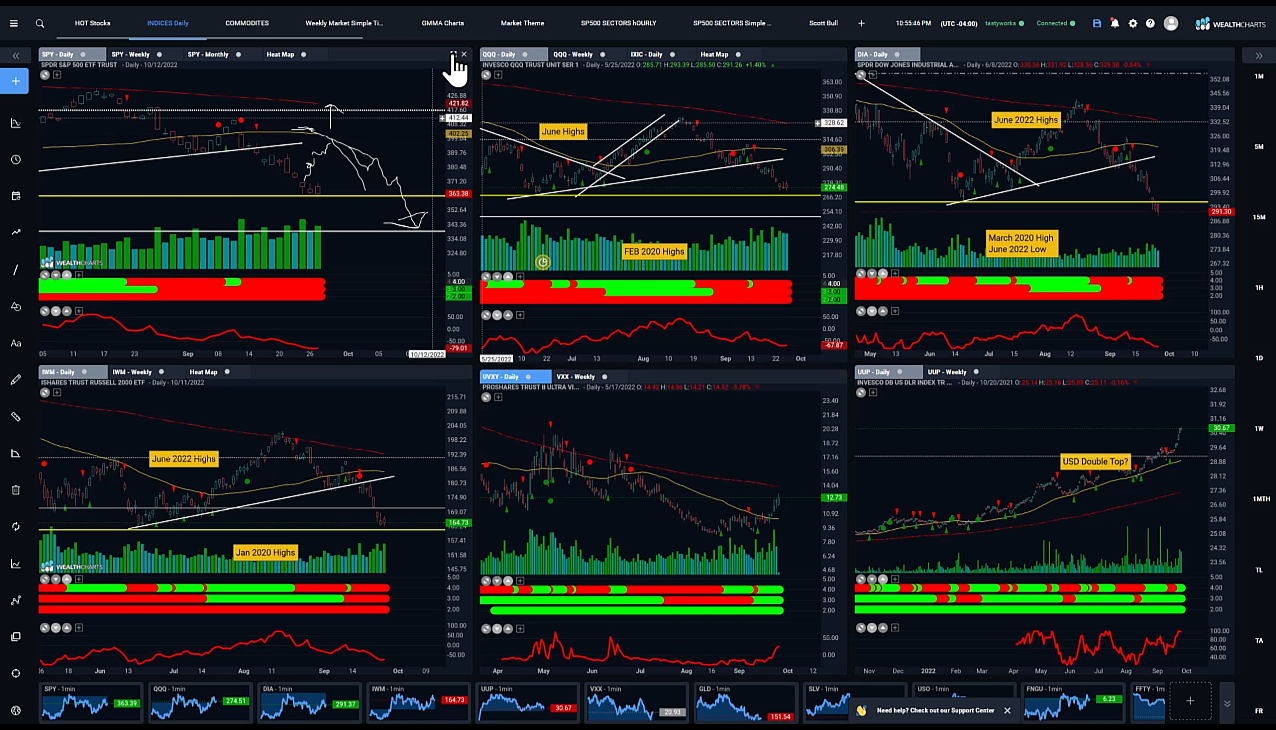This screenshot has height=730, width=1276.
Task: Open the notifications bell
Action: click(1115, 23)
